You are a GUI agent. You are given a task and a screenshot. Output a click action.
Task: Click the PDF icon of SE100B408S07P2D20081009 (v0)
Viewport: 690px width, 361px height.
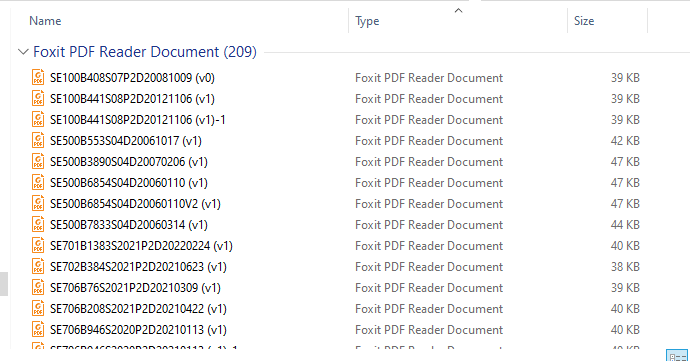click(38, 77)
